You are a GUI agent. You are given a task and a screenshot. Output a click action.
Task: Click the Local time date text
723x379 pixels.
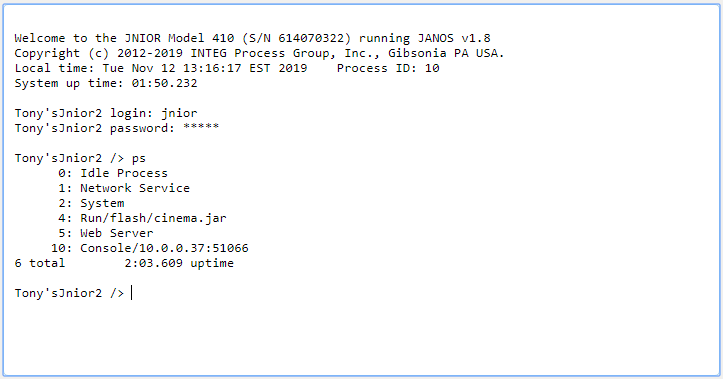[205, 68]
